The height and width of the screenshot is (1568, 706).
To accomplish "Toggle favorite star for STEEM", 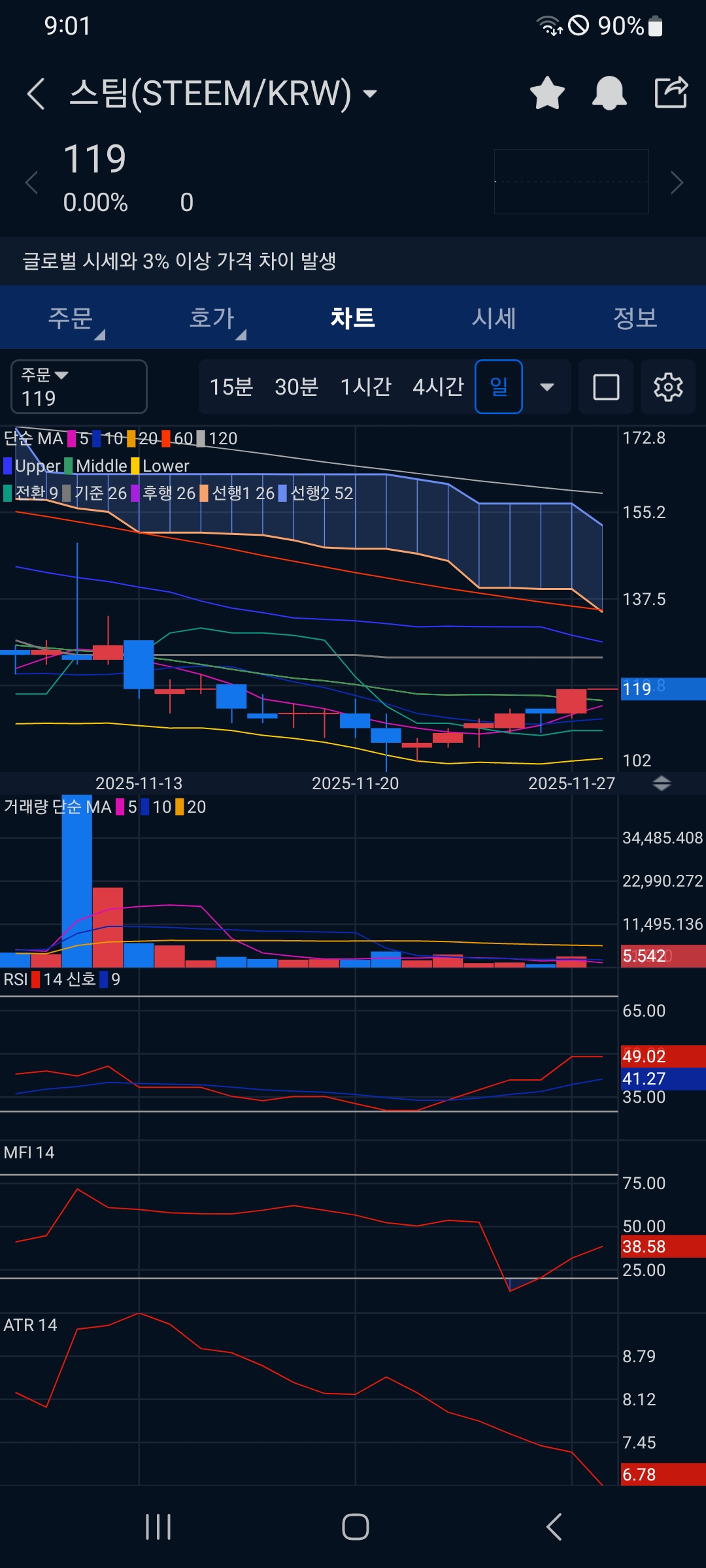I will 547,93.
